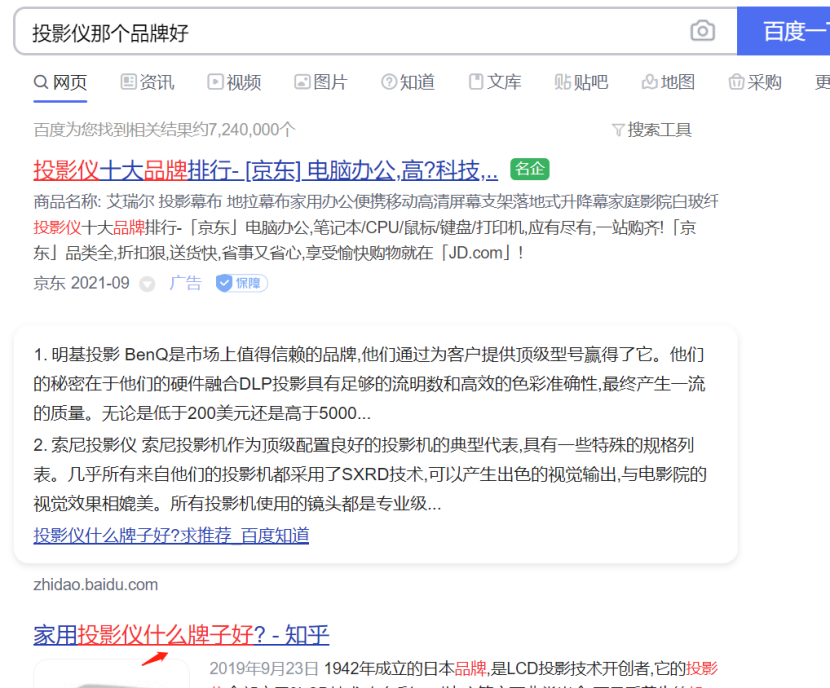The width and height of the screenshot is (830, 688).
Task: Switch to the 资讯 tab
Action: (147, 83)
